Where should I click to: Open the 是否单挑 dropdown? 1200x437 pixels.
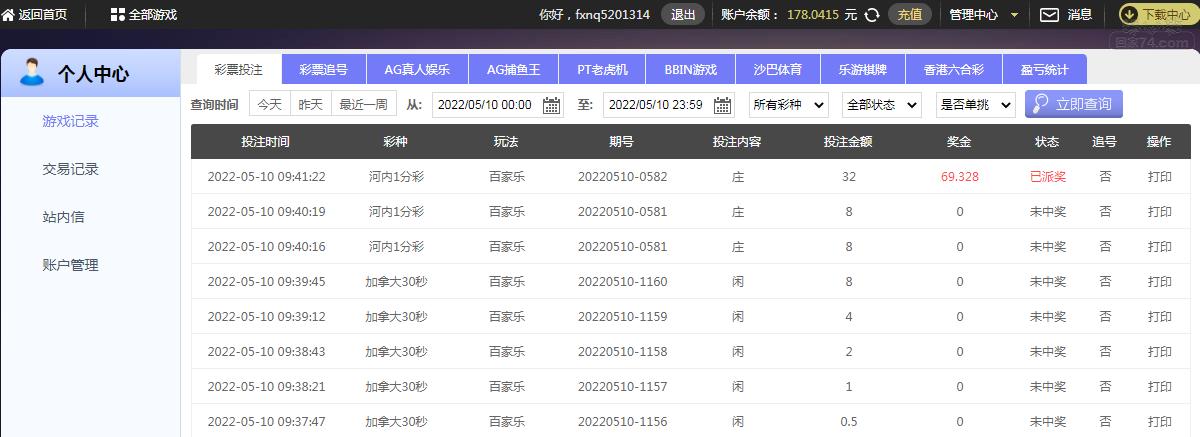pyautogui.click(x=974, y=105)
